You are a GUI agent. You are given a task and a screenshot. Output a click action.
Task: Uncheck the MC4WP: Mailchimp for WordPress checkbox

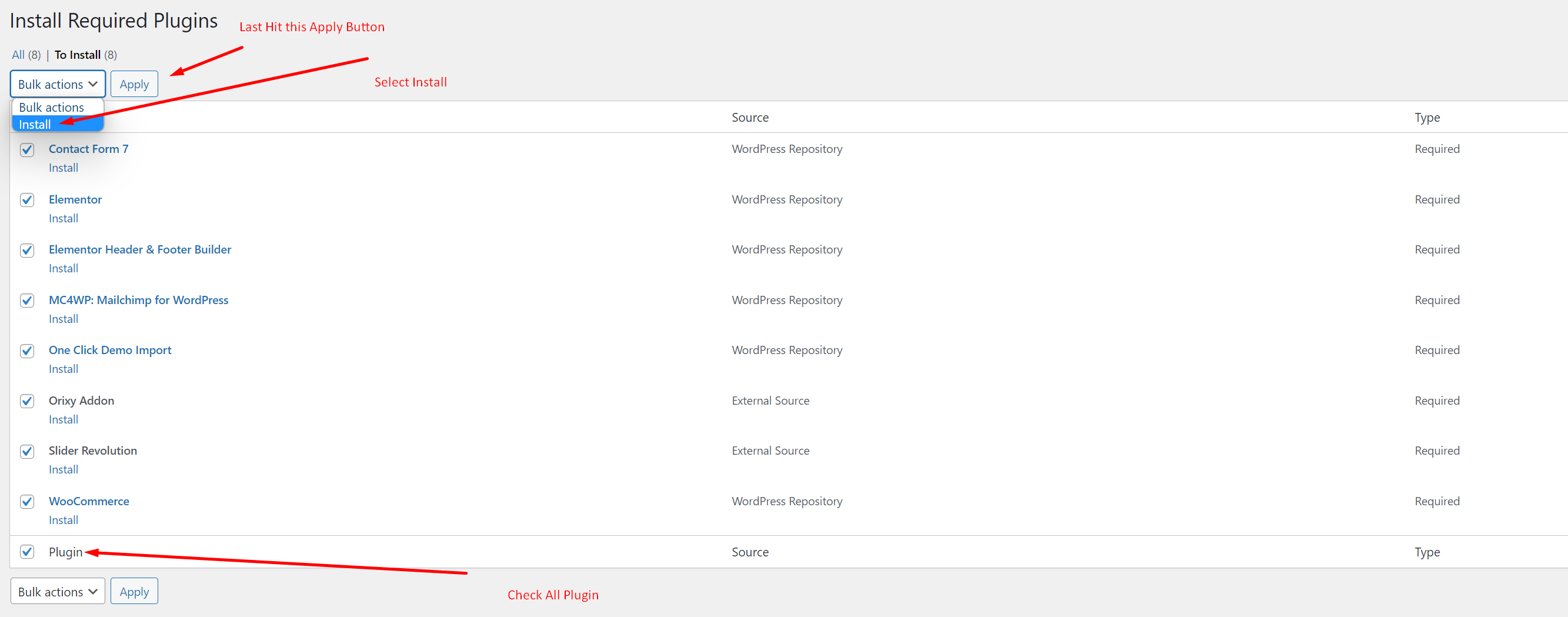click(27, 300)
